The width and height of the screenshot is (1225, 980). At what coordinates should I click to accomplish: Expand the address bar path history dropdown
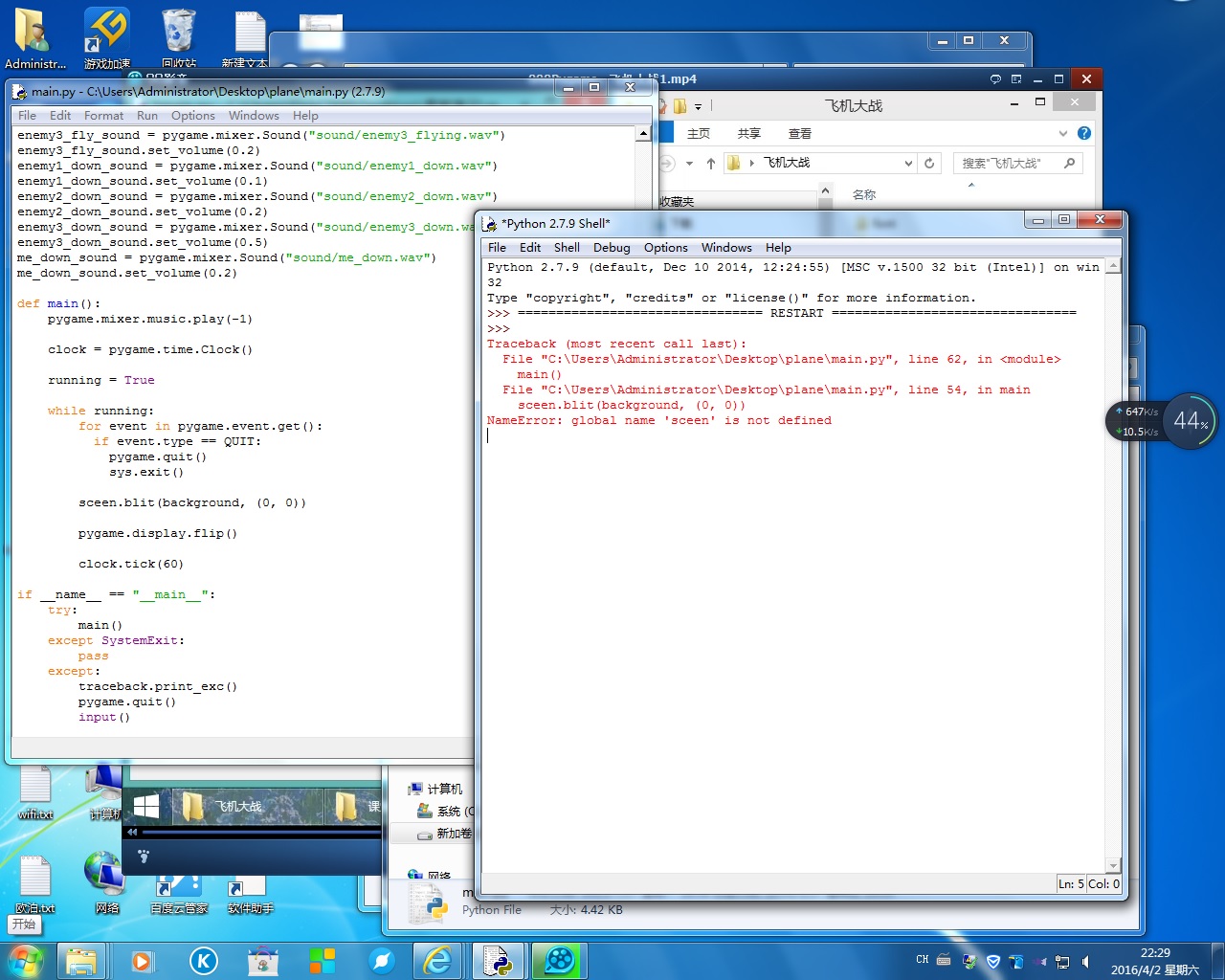(908, 164)
